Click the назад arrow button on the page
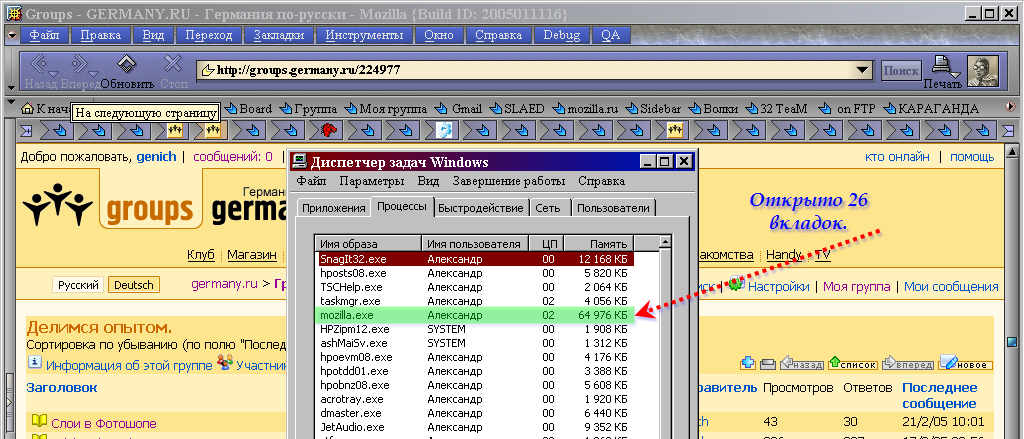 [x=802, y=364]
